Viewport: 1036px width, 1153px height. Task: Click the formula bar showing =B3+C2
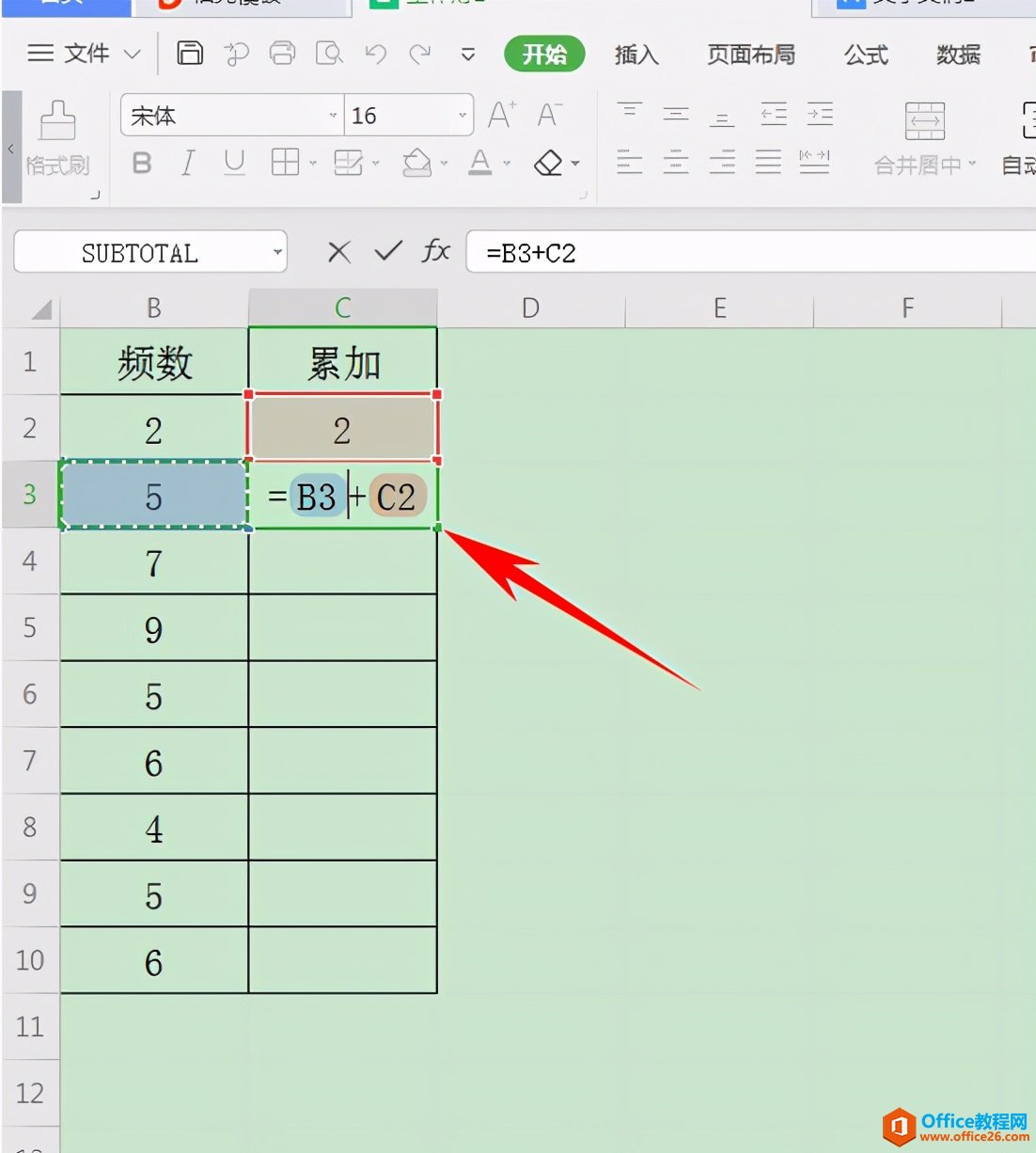click(751, 253)
